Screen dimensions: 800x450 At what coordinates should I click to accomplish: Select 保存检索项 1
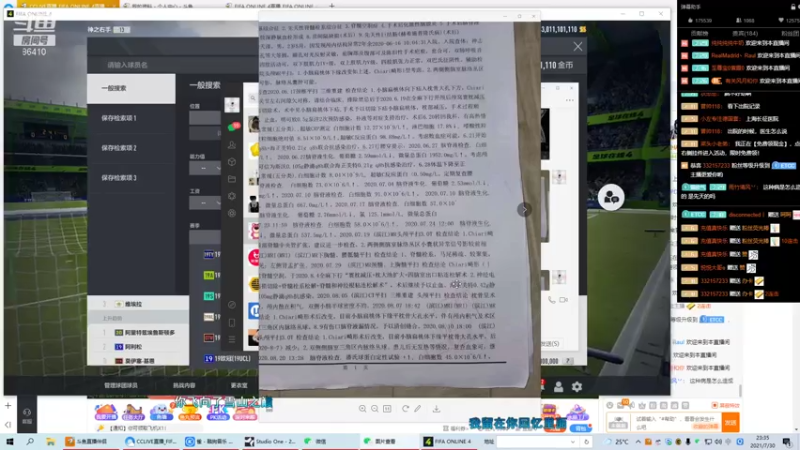tap(131, 118)
